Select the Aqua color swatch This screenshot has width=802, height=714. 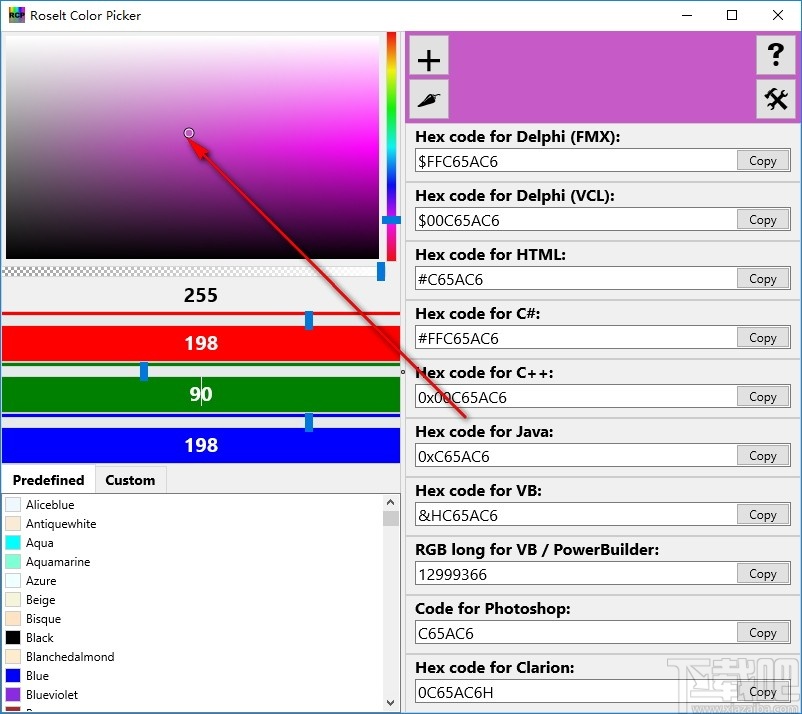11,542
